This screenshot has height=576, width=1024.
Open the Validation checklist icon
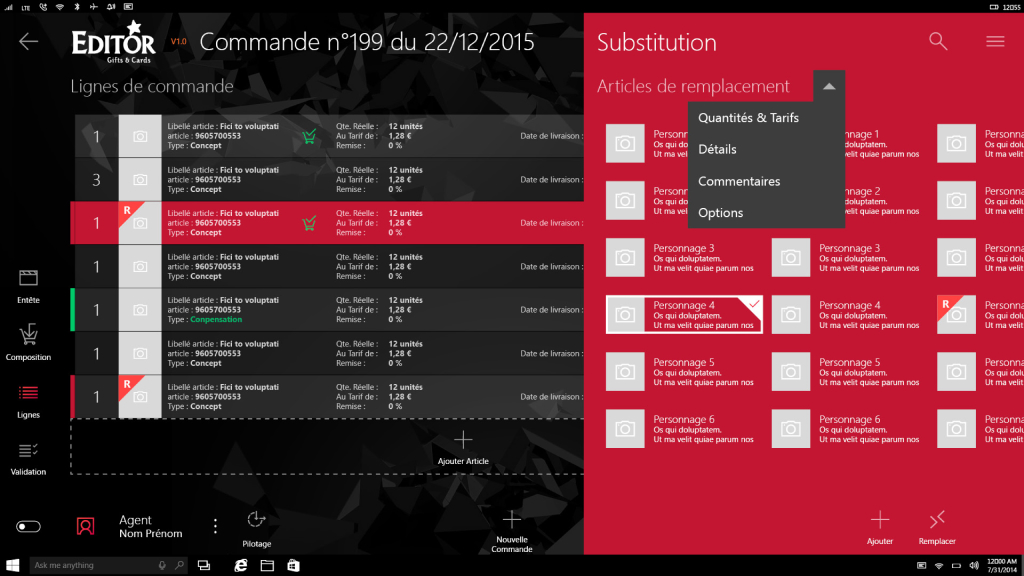tap(28, 456)
